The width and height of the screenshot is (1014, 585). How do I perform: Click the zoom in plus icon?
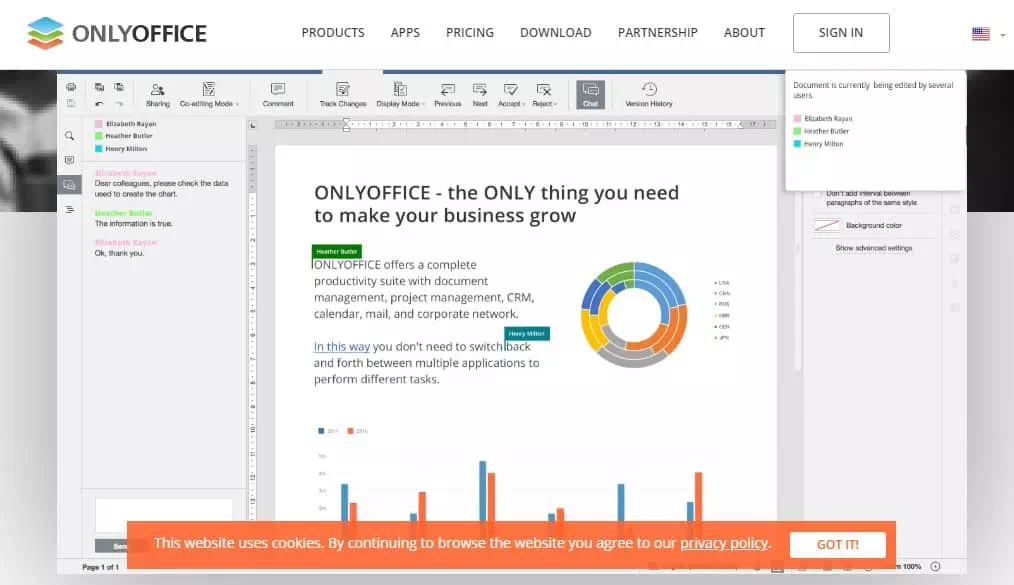pos(935,566)
